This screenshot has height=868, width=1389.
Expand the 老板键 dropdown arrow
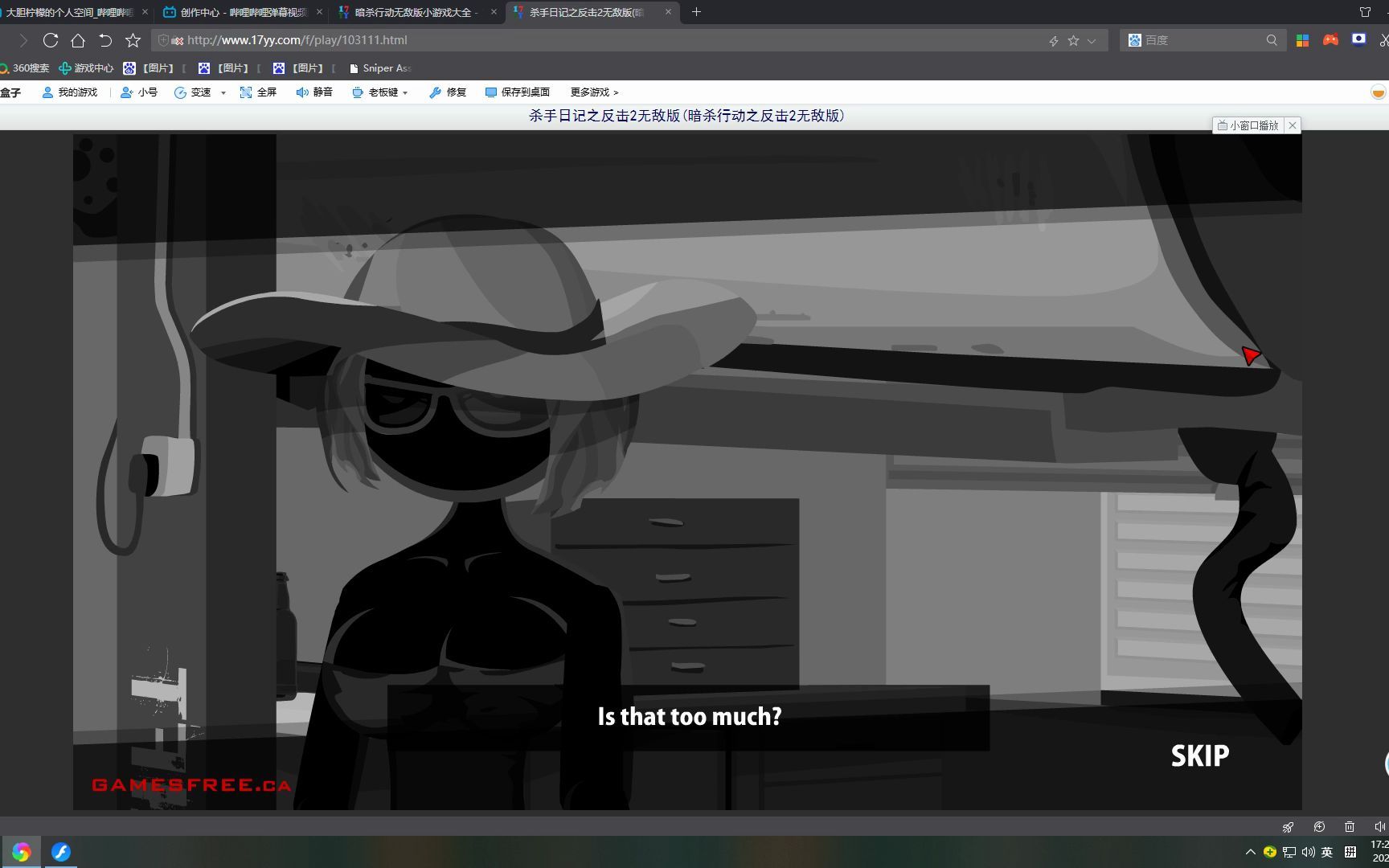tap(405, 93)
